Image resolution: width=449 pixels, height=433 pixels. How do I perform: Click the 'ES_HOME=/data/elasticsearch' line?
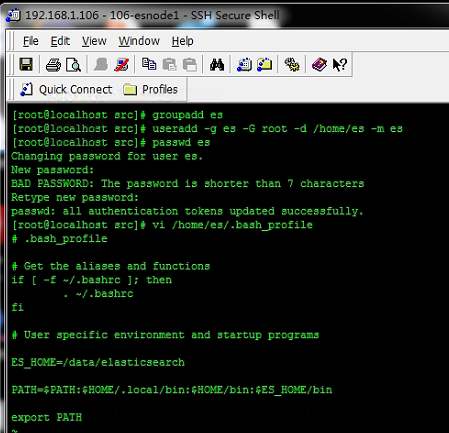point(98,362)
